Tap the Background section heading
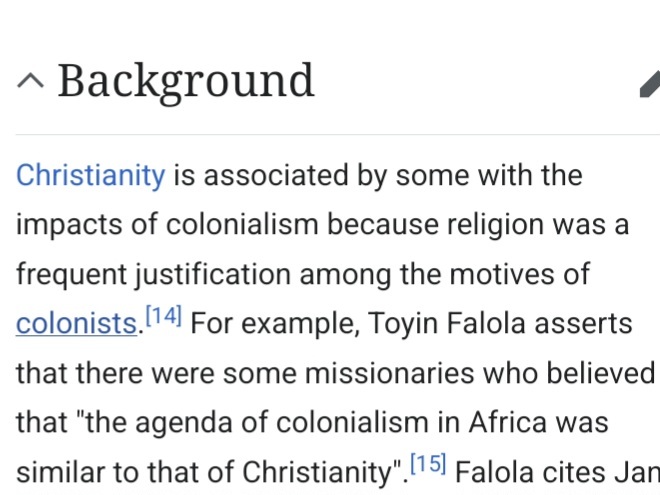This screenshot has height=495, width=660. (x=185, y=80)
